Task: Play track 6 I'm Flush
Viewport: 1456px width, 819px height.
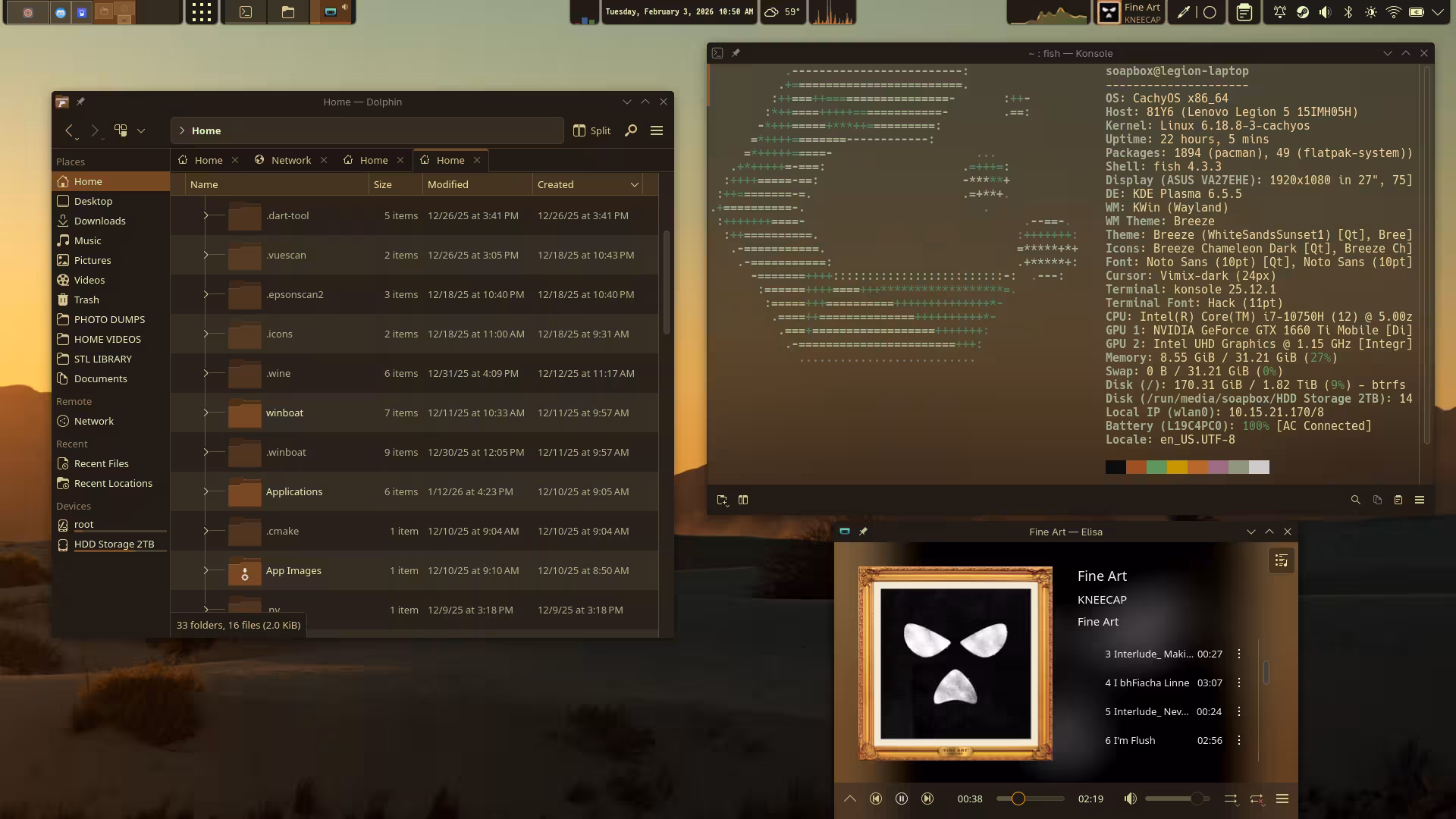Action: [x=1130, y=740]
